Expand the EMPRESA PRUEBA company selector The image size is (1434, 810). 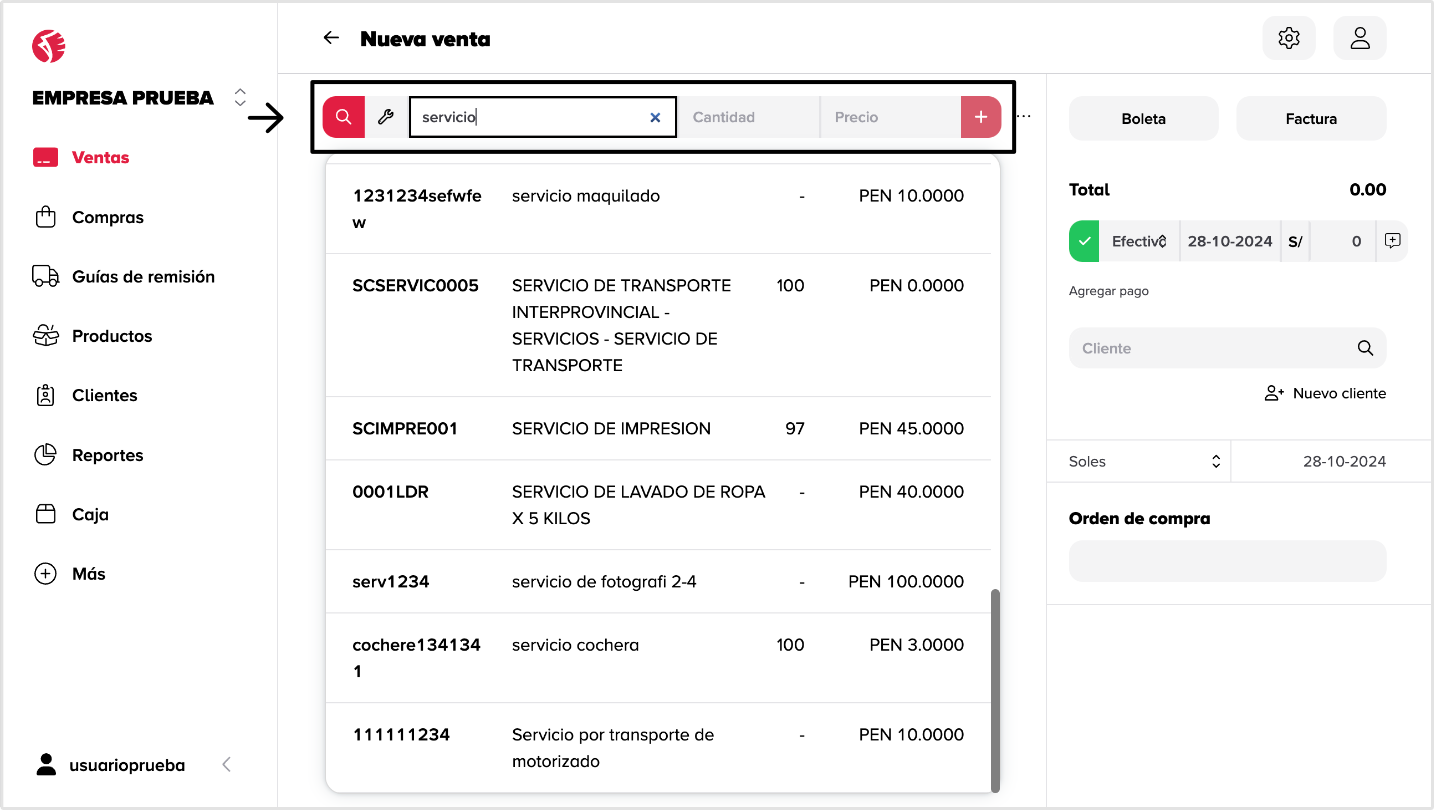coord(239,97)
